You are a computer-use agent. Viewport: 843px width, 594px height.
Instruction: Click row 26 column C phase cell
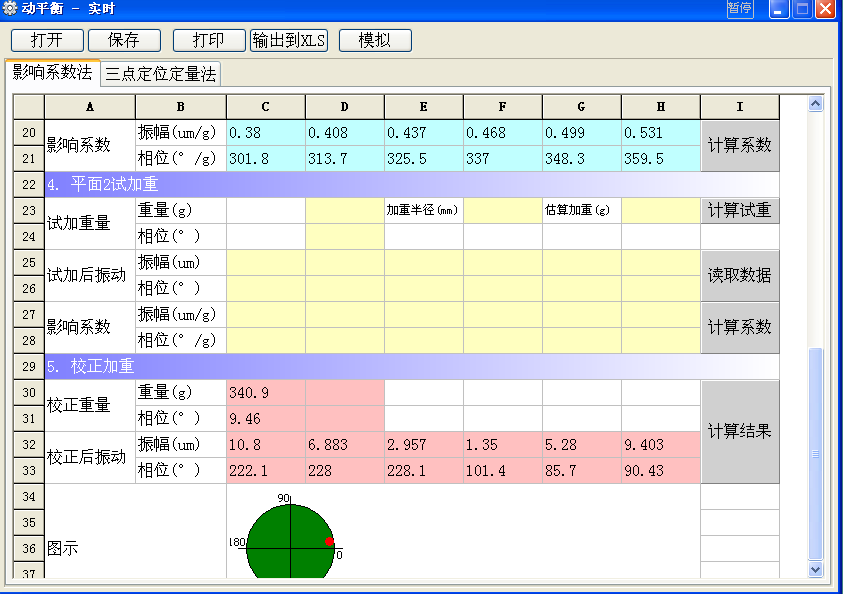(x=266, y=289)
